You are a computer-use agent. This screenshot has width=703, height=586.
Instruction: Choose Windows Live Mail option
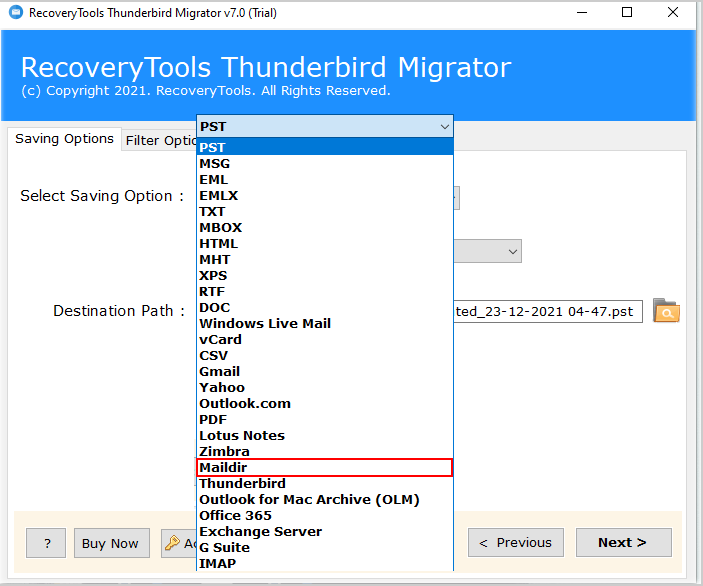point(325,323)
